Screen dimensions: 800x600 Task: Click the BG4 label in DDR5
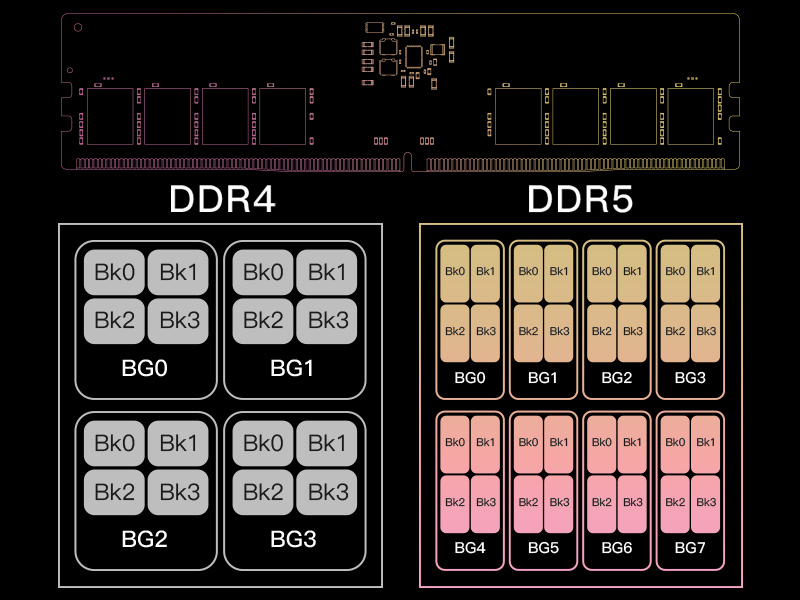470,548
